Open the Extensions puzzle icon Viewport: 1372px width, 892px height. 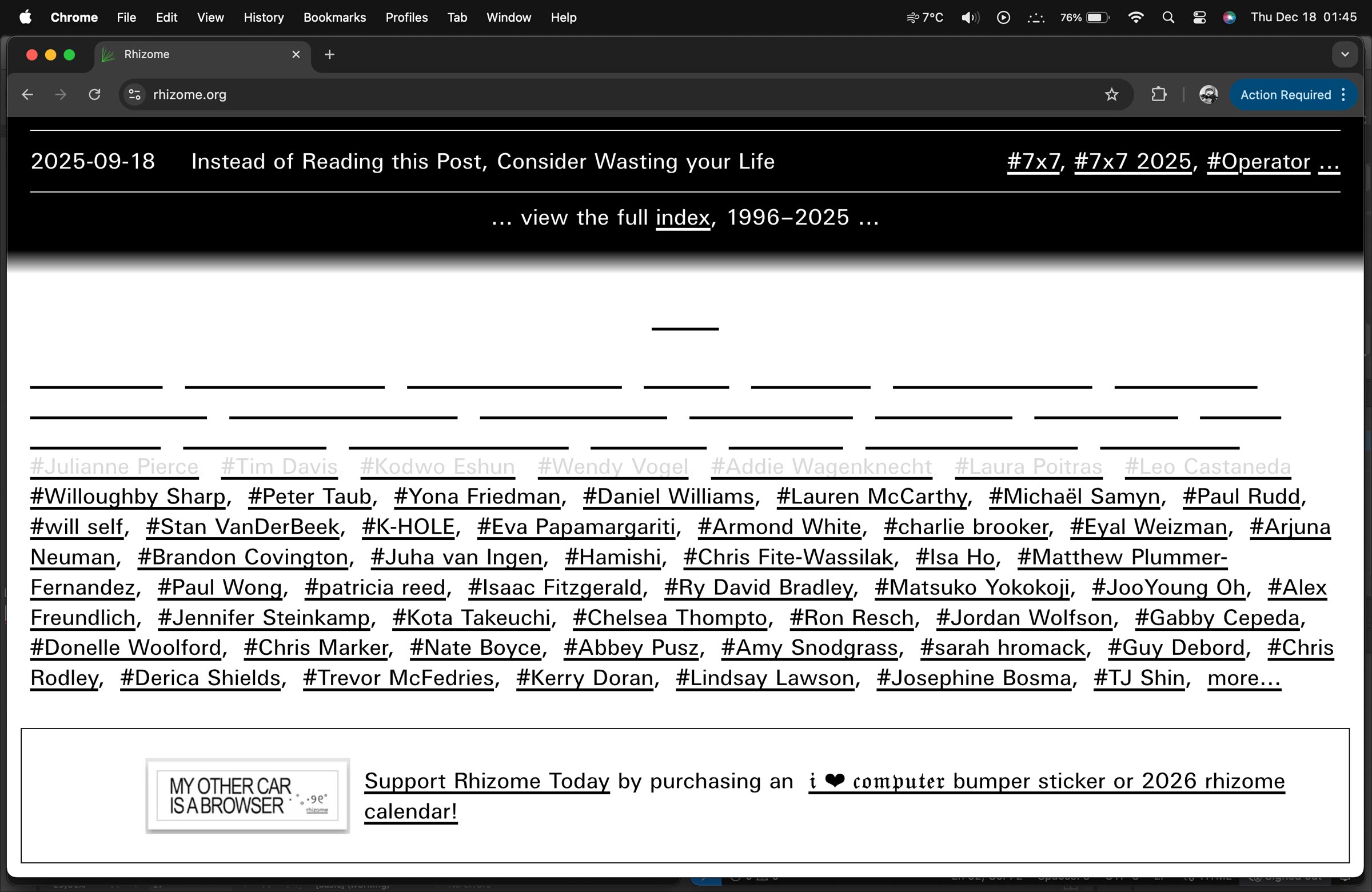coord(1159,94)
